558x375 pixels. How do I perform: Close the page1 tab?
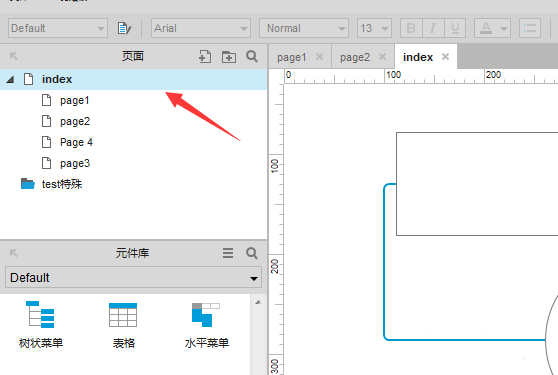point(320,57)
